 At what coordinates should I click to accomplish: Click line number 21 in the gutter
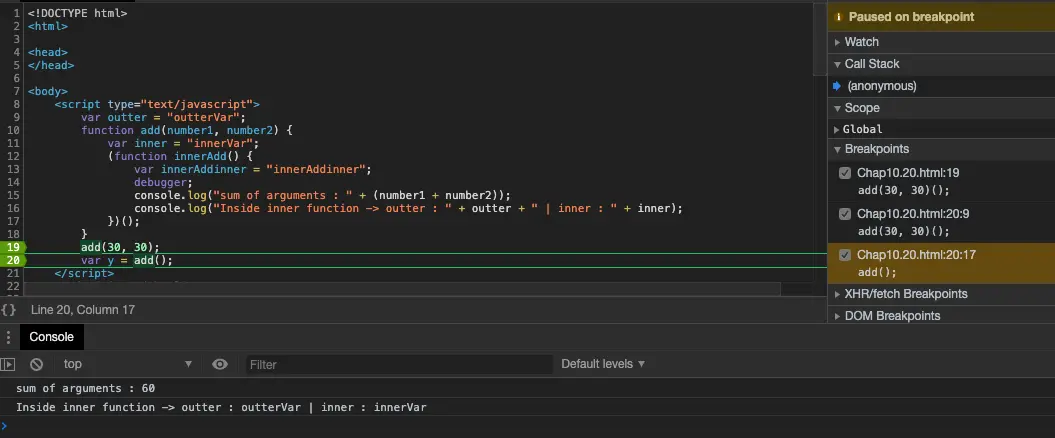tap(13, 273)
